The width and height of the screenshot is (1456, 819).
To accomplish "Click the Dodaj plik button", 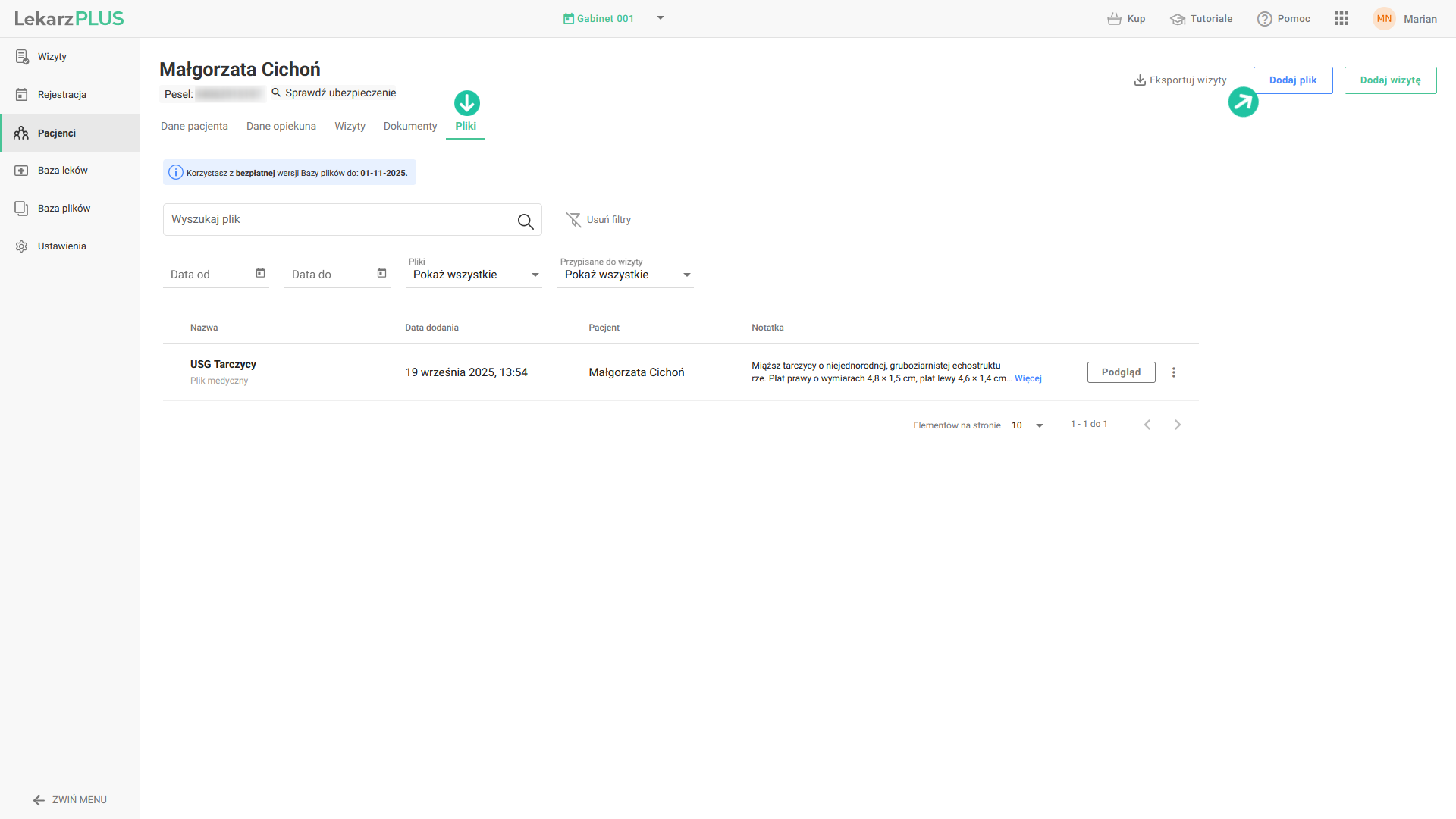I will pyautogui.click(x=1292, y=80).
